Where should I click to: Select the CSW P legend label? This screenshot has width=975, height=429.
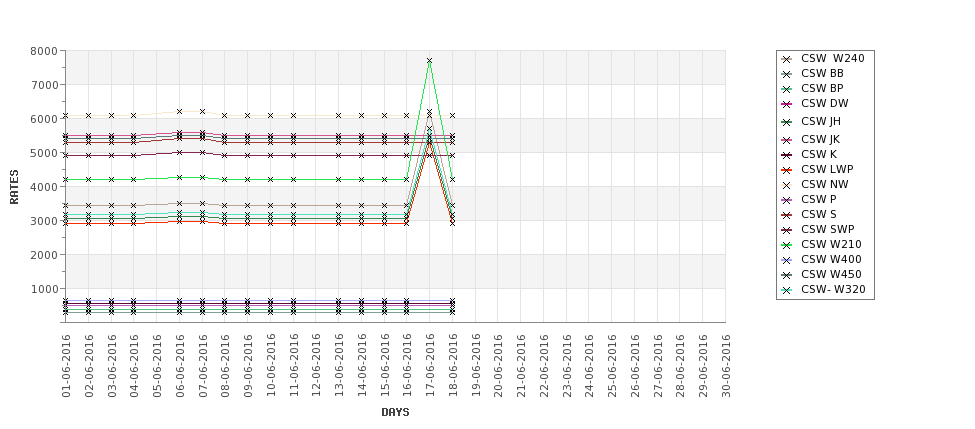tap(819, 199)
